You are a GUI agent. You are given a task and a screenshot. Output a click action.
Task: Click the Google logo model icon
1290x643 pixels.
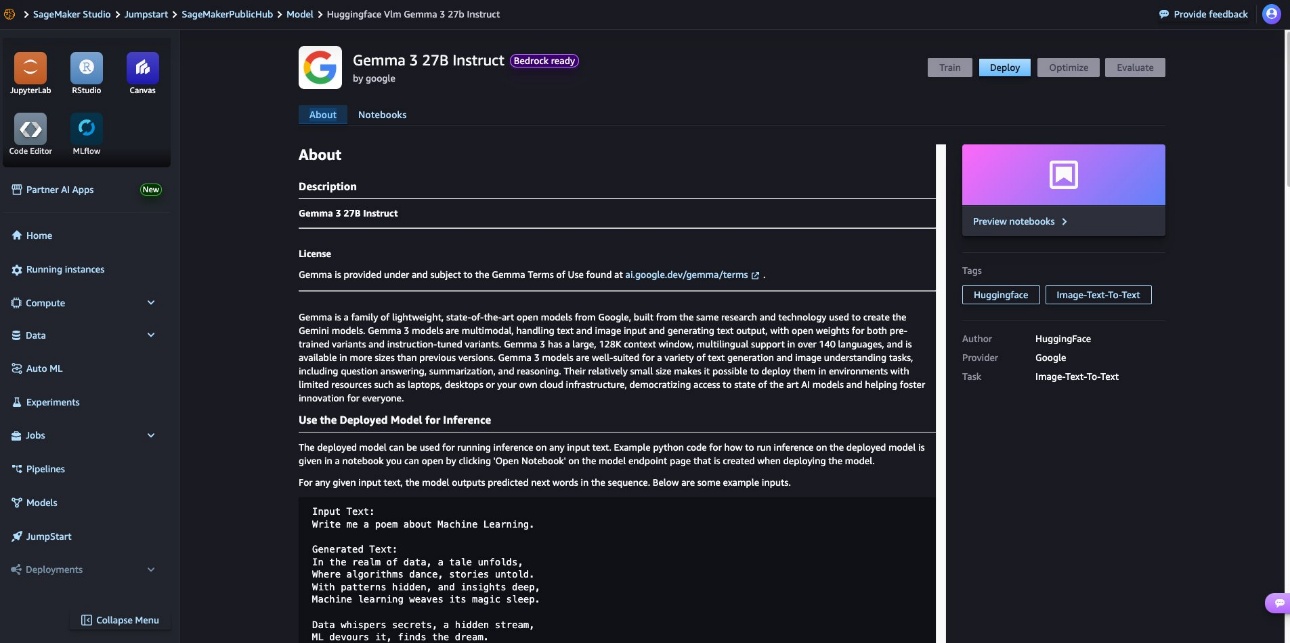[320, 68]
